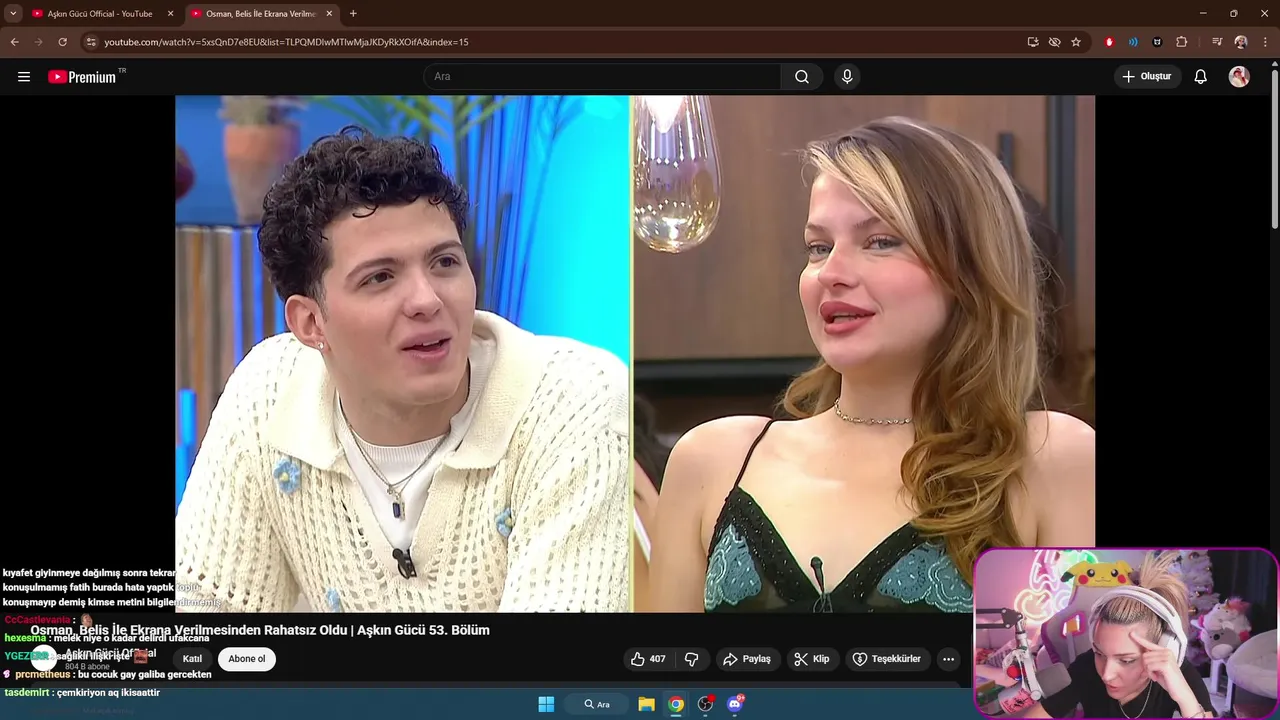Open the Chrome profile avatar

pos(1241,42)
